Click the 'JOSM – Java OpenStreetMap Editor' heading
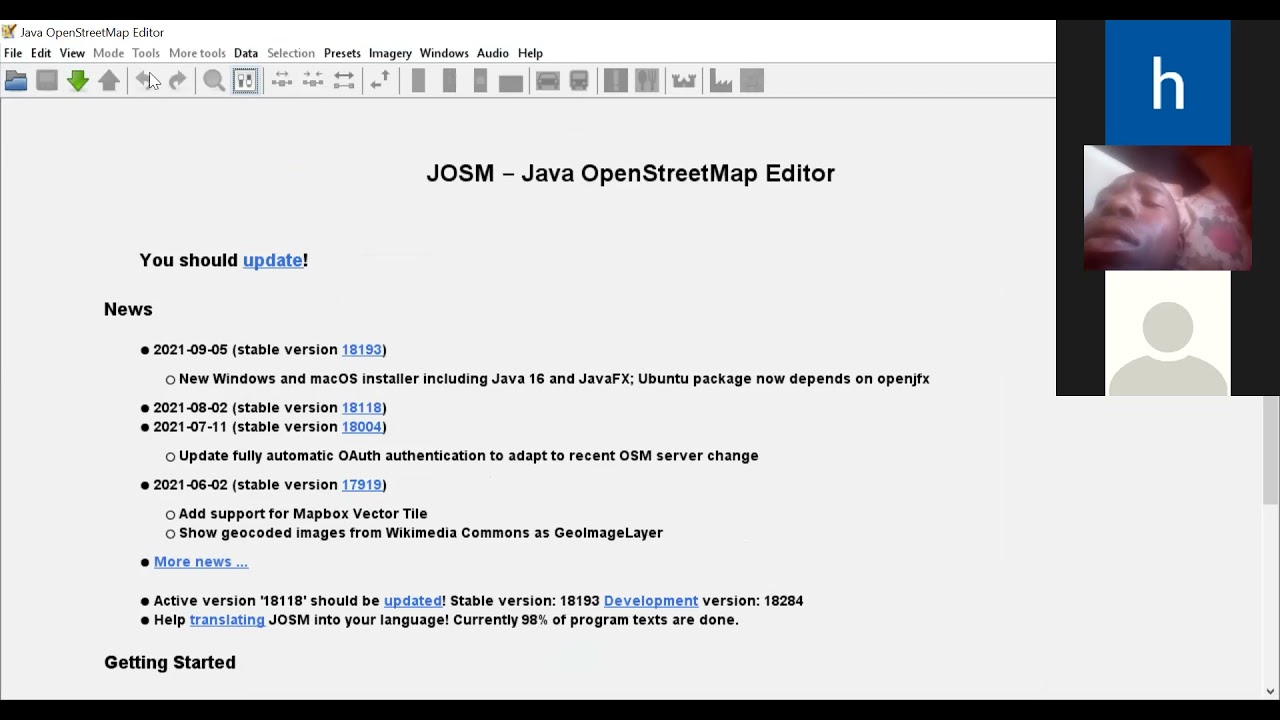The width and height of the screenshot is (1280, 720). (630, 173)
